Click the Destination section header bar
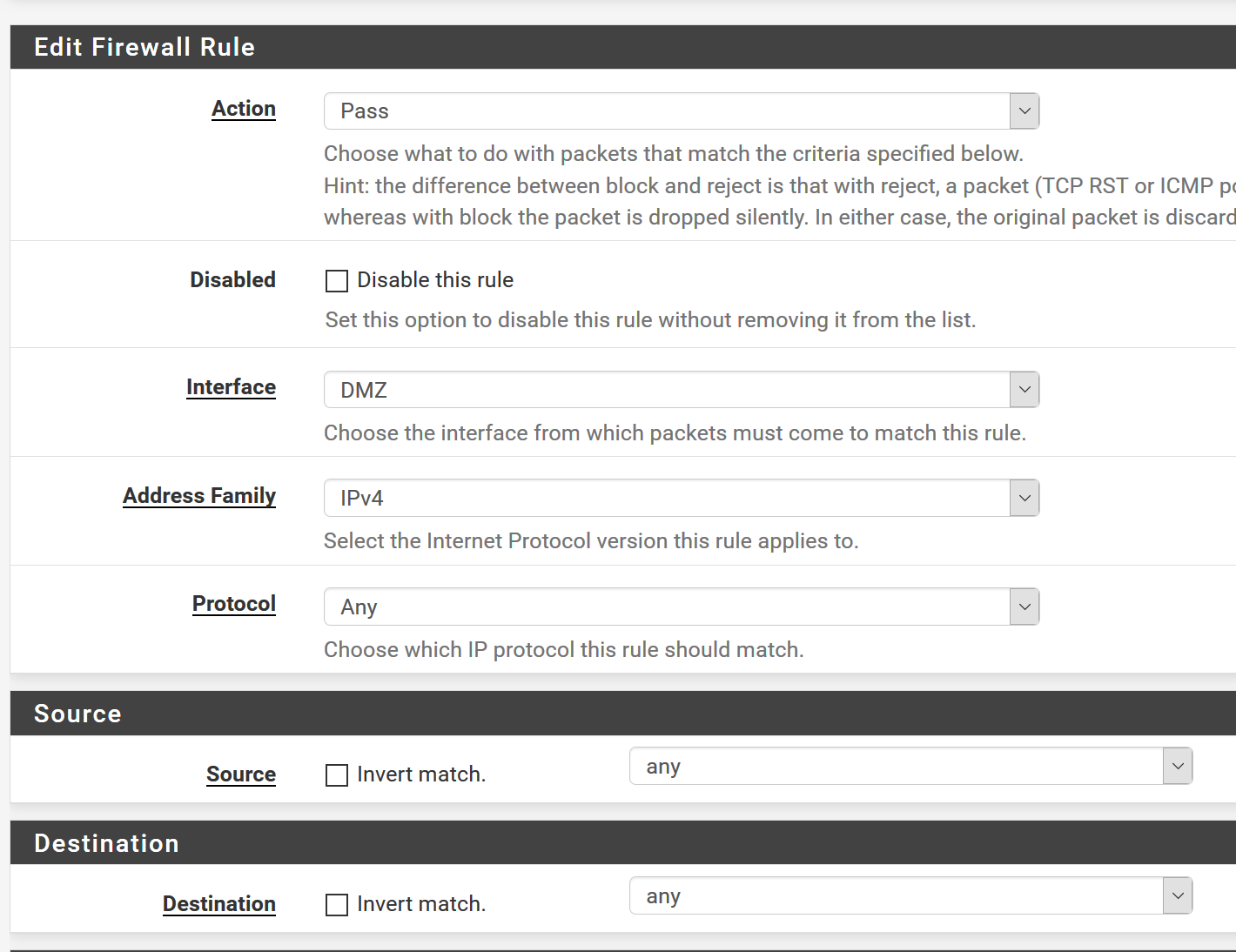Image resolution: width=1236 pixels, height=952 pixels. (x=106, y=843)
